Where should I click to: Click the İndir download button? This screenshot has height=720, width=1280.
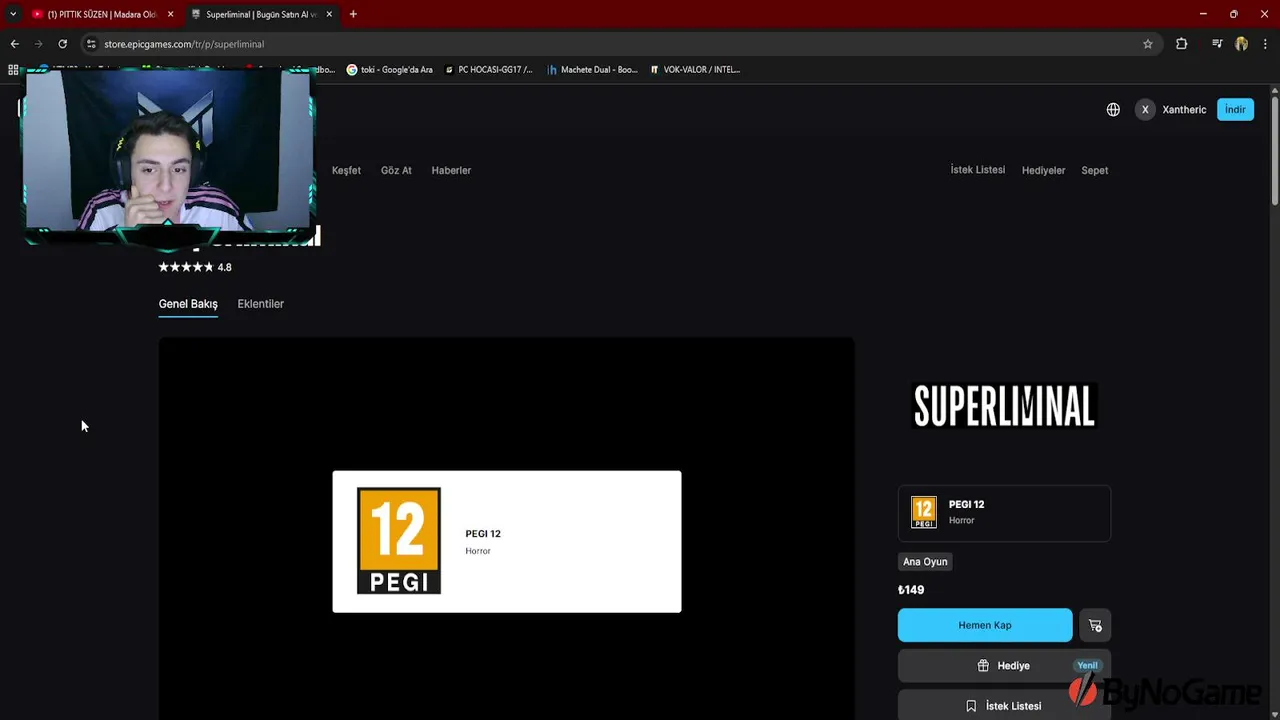click(x=1235, y=110)
